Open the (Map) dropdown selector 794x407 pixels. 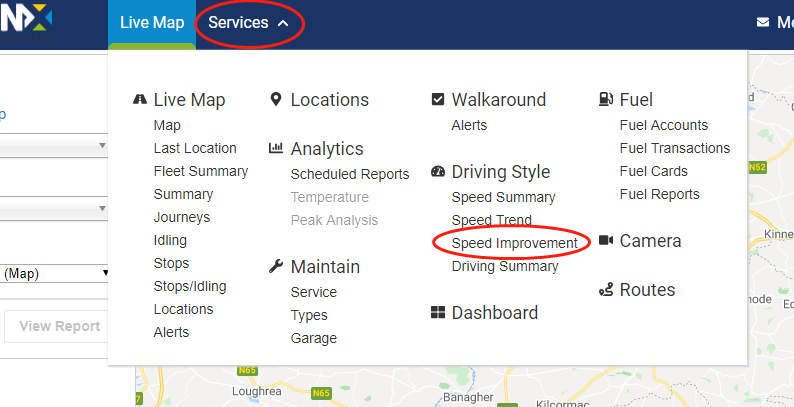(x=54, y=274)
